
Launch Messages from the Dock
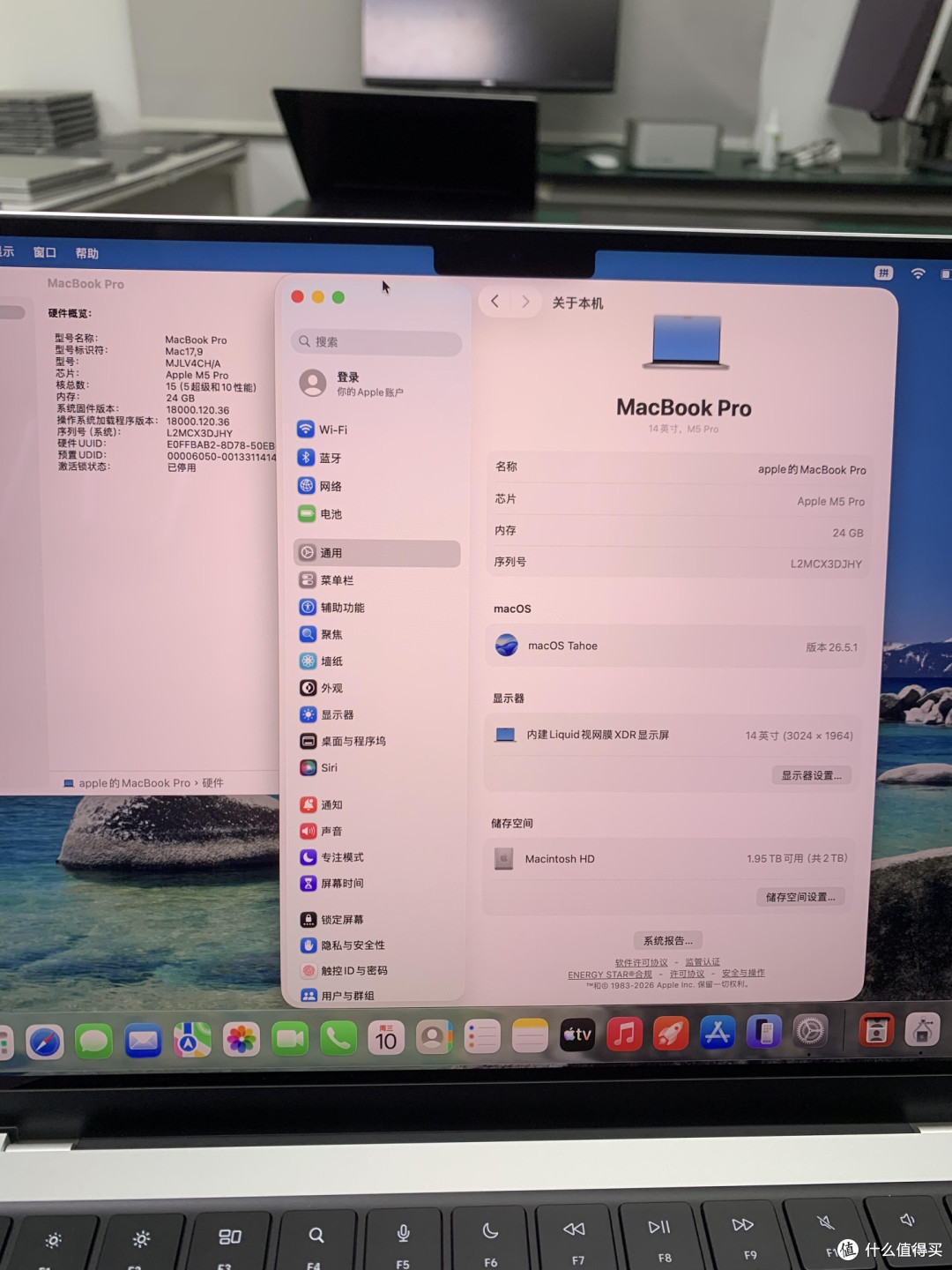(x=94, y=1042)
